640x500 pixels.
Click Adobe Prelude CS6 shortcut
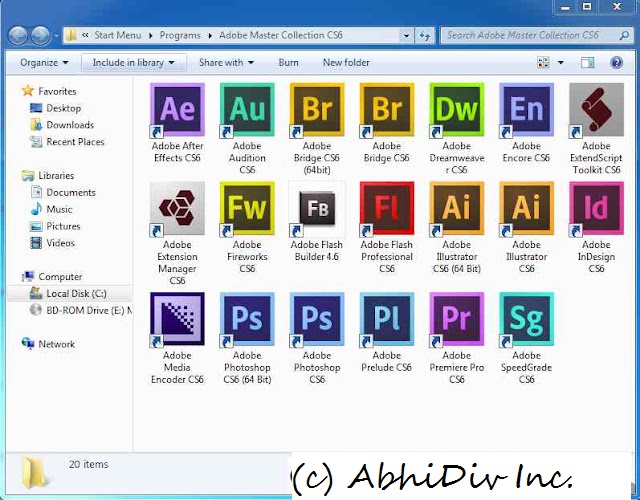coord(387,319)
